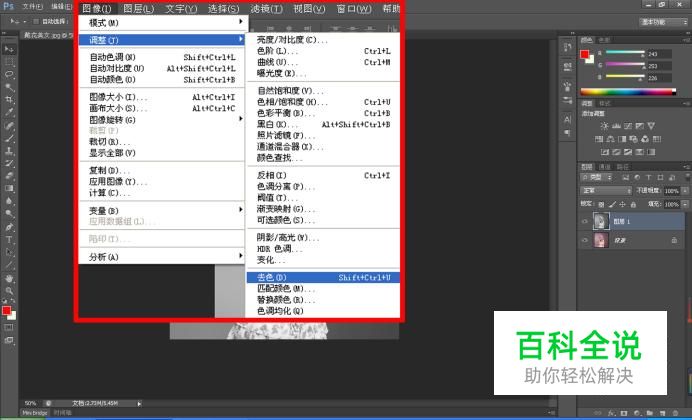Select the Rectangular Marquee tool
The width and height of the screenshot is (692, 420).
[9, 62]
